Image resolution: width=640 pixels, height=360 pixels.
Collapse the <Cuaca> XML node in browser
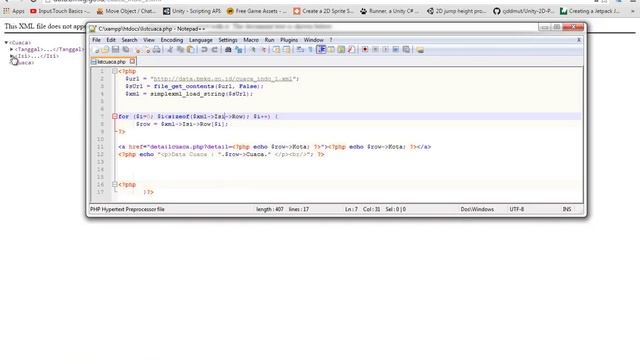pos(7,42)
